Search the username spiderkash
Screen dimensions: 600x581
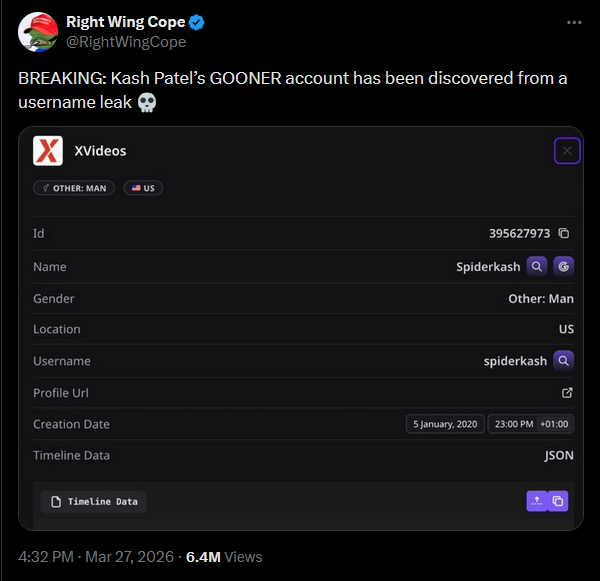564,361
